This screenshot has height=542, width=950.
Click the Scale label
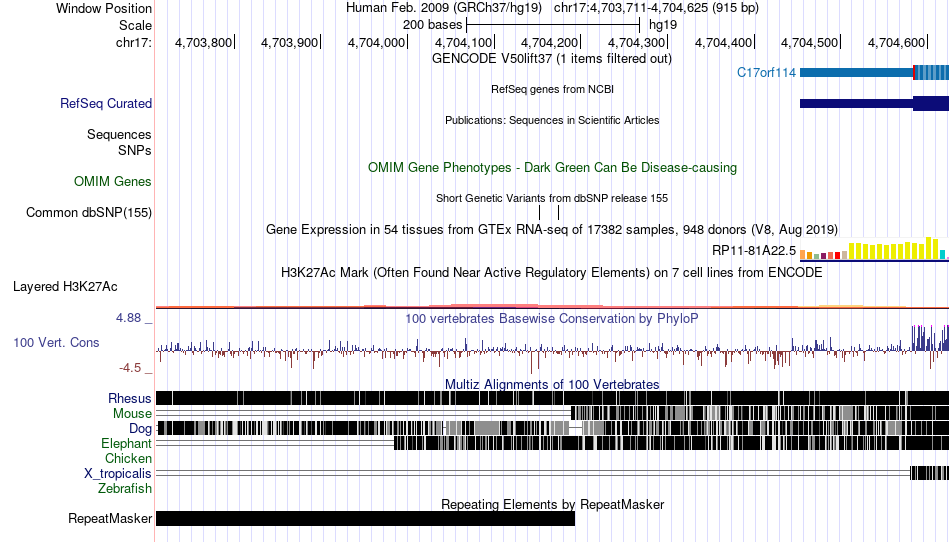tap(135, 25)
